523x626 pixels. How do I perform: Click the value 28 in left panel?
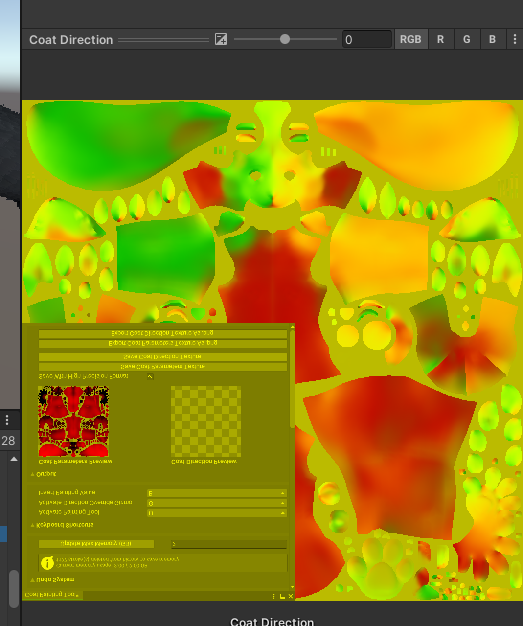pyautogui.click(x=8, y=441)
